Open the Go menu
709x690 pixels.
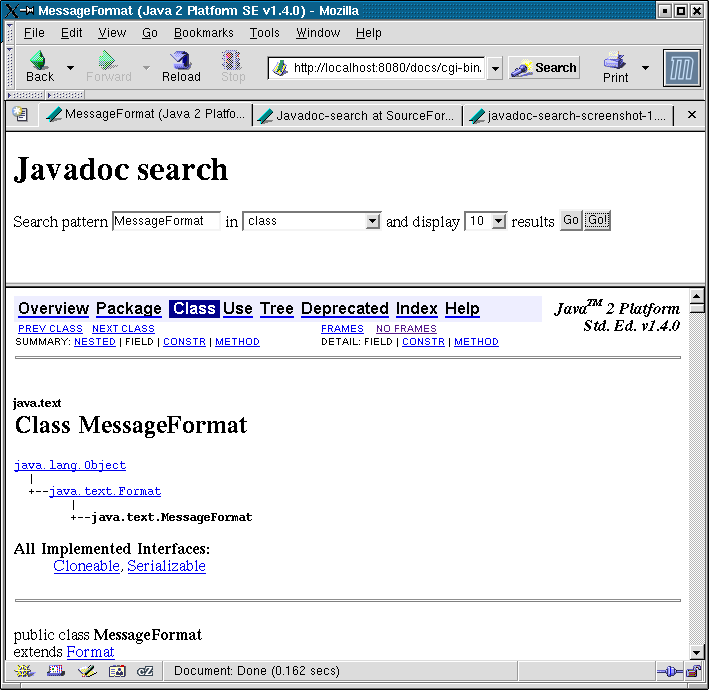tap(150, 33)
